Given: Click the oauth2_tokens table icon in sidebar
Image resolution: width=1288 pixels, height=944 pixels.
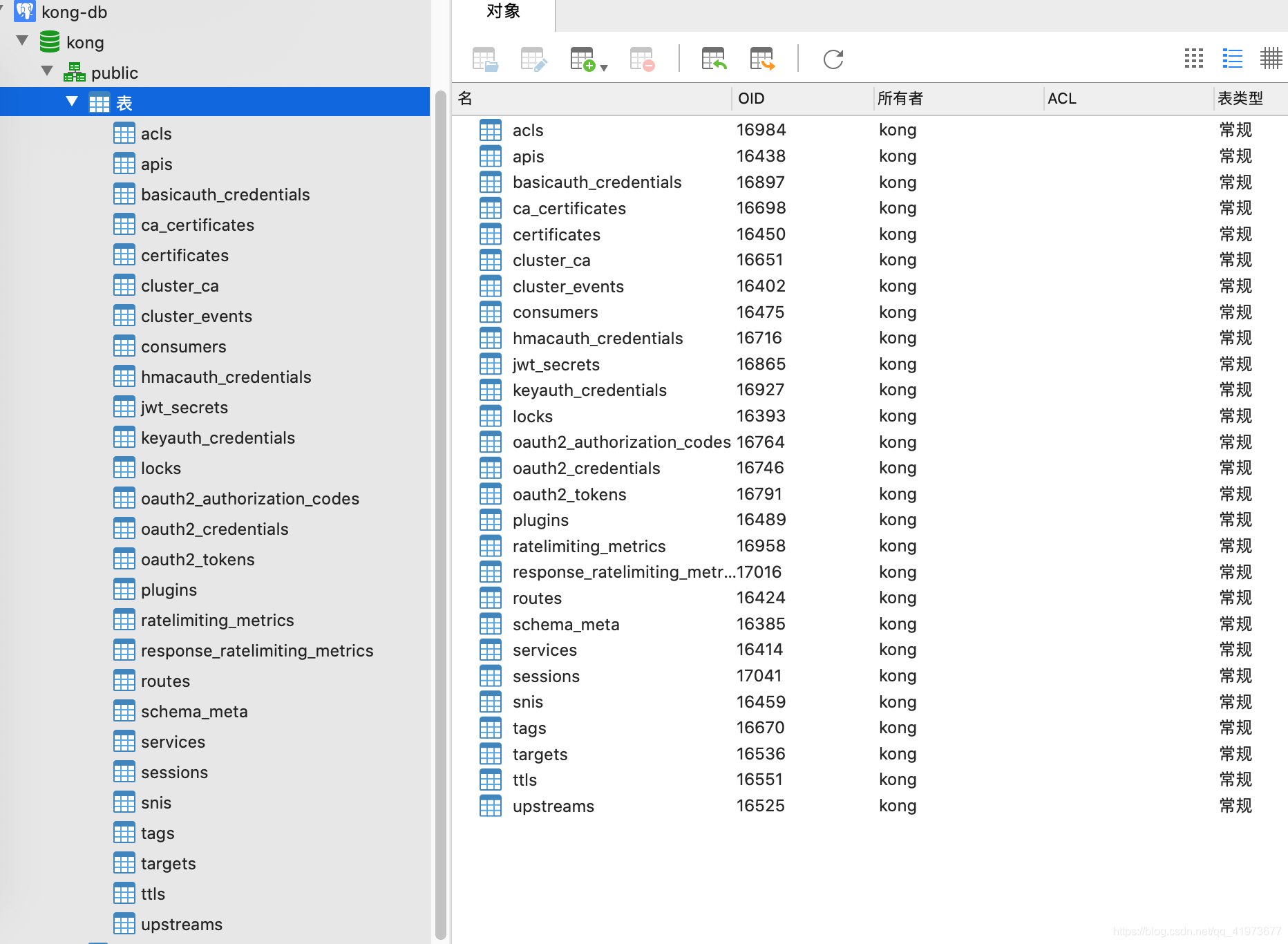Looking at the screenshot, I should pyautogui.click(x=124, y=559).
